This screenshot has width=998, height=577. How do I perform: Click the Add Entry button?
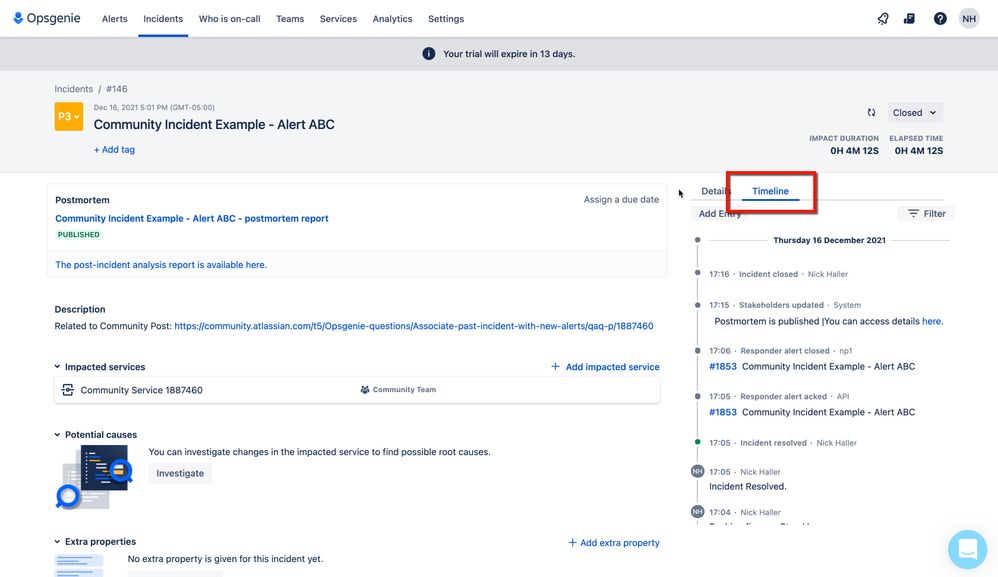(719, 214)
